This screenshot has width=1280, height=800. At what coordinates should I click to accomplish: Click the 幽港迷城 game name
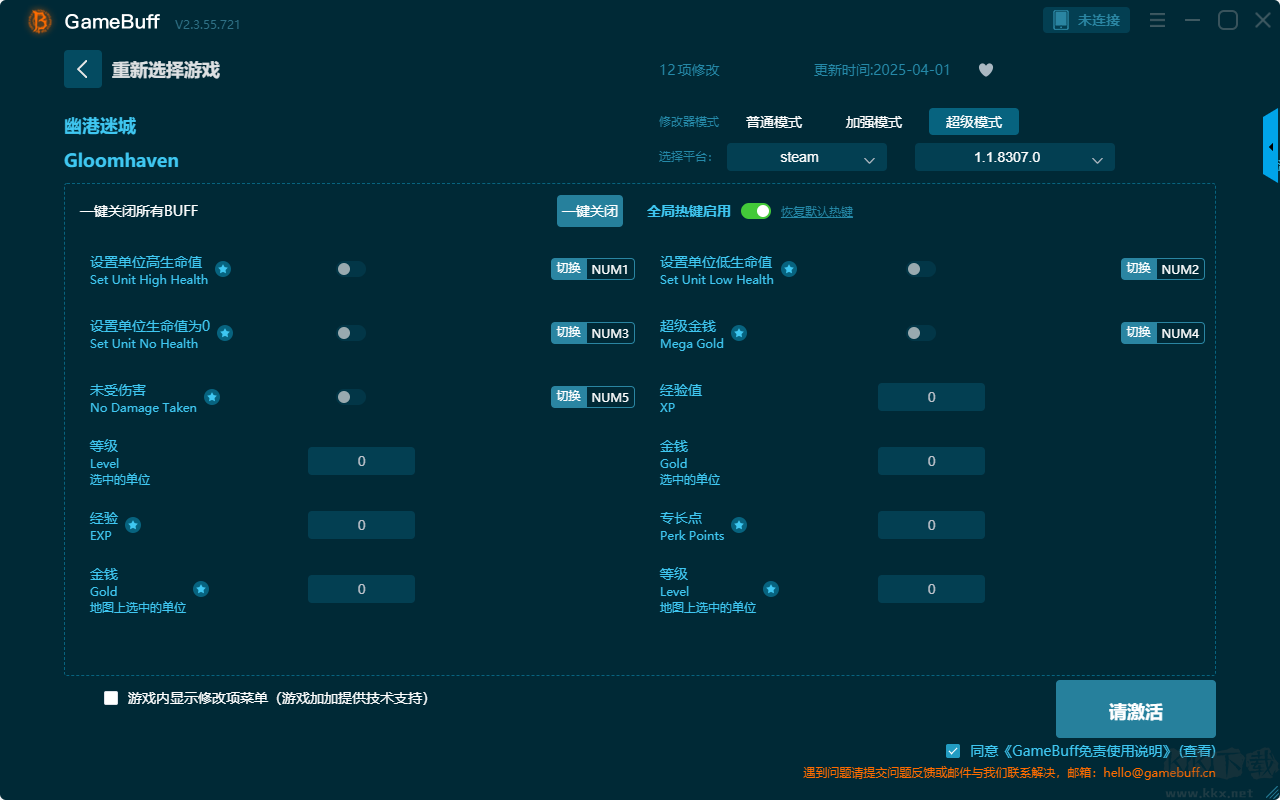(x=100, y=126)
